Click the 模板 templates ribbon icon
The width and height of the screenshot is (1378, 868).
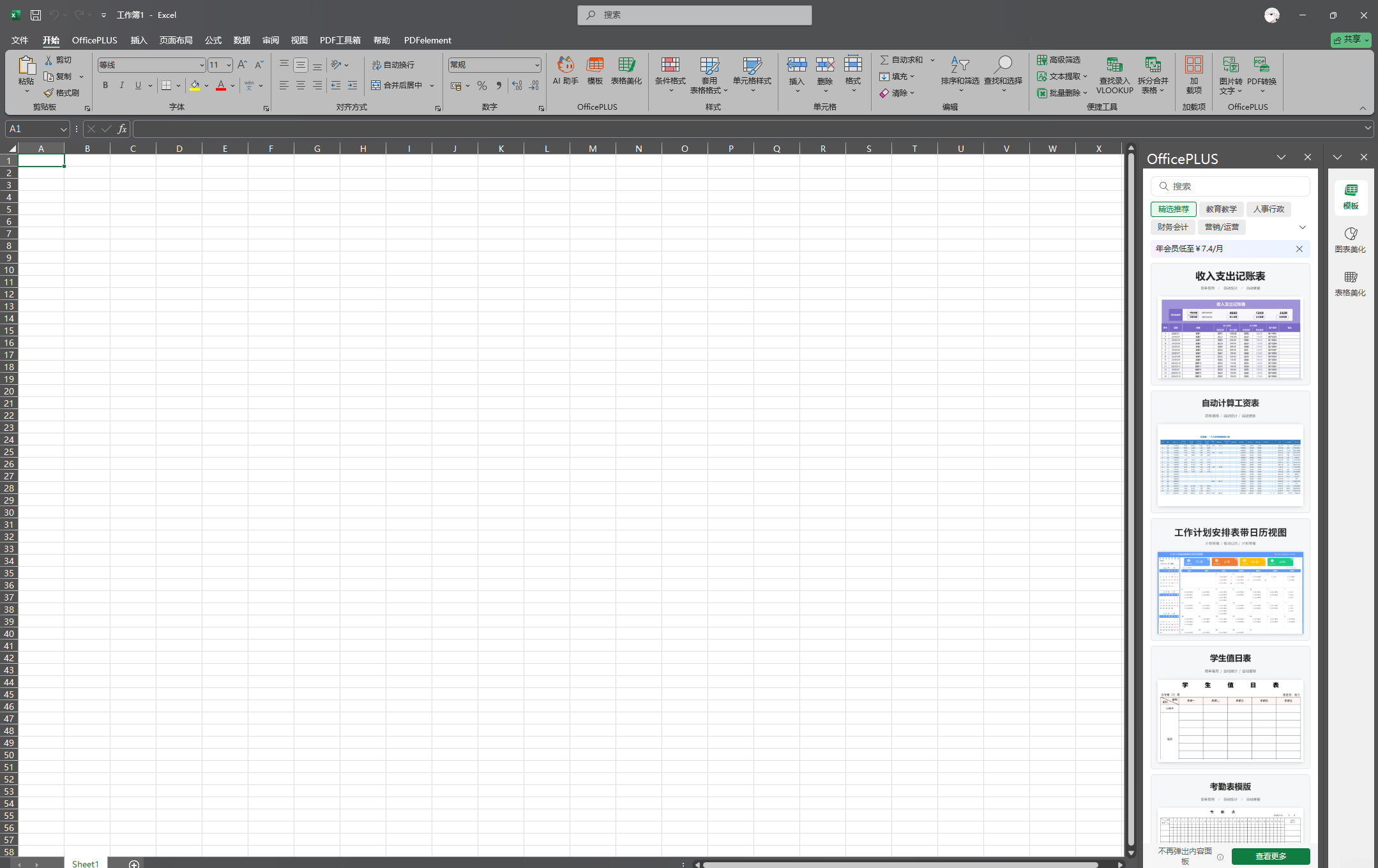595,70
